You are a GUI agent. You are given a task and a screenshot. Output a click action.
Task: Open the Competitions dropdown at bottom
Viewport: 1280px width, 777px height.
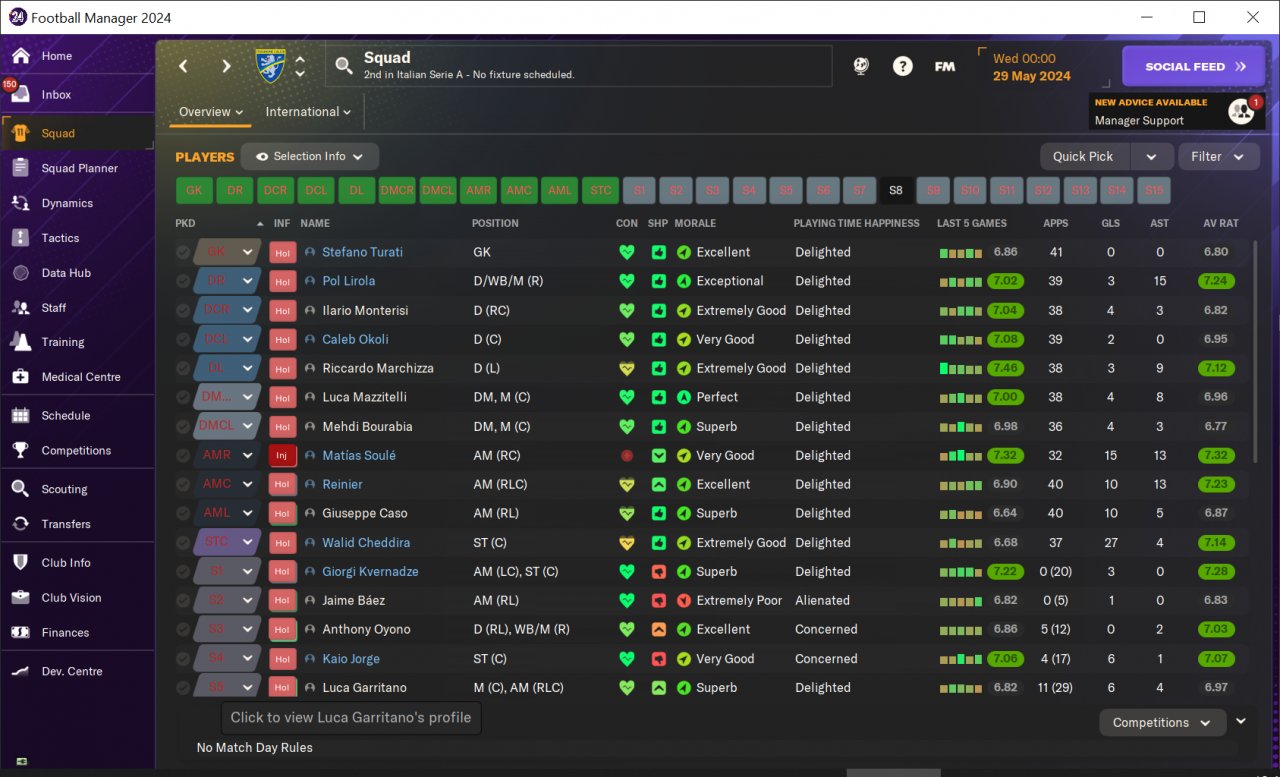pos(1162,723)
